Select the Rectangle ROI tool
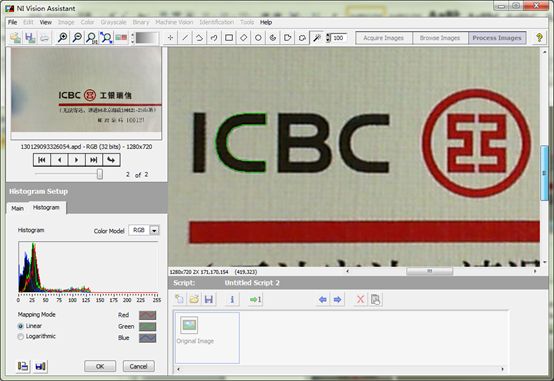The width and height of the screenshot is (554, 381). [x=229, y=37]
